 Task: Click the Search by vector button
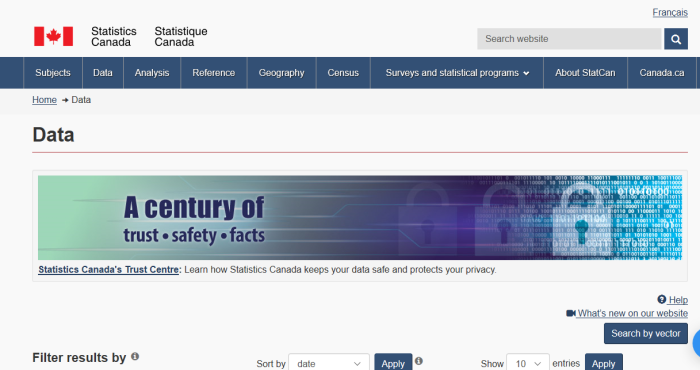646,333
